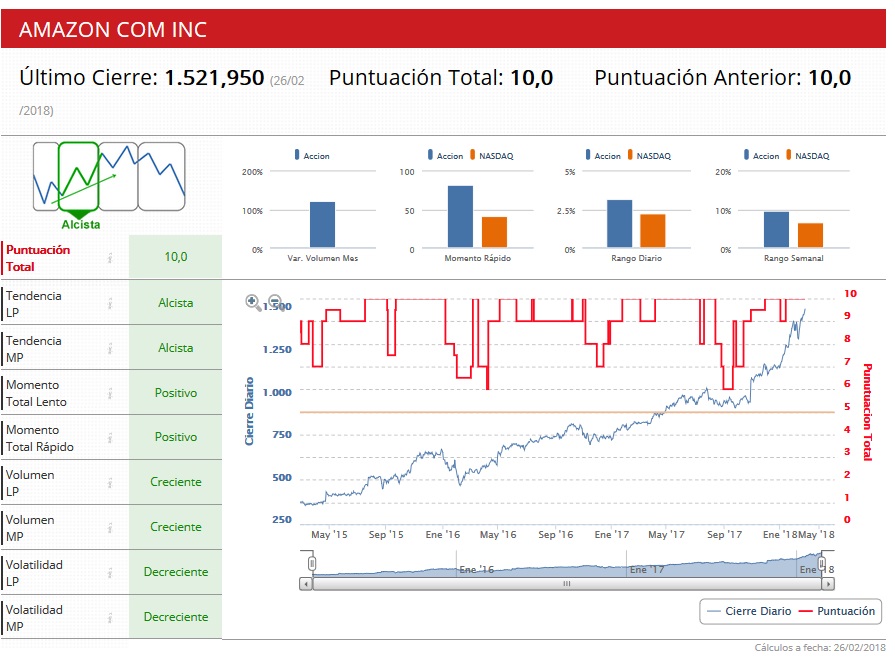Click the Puntuación Total row label
Screen dimensions: 895x661
click(38, 258)
